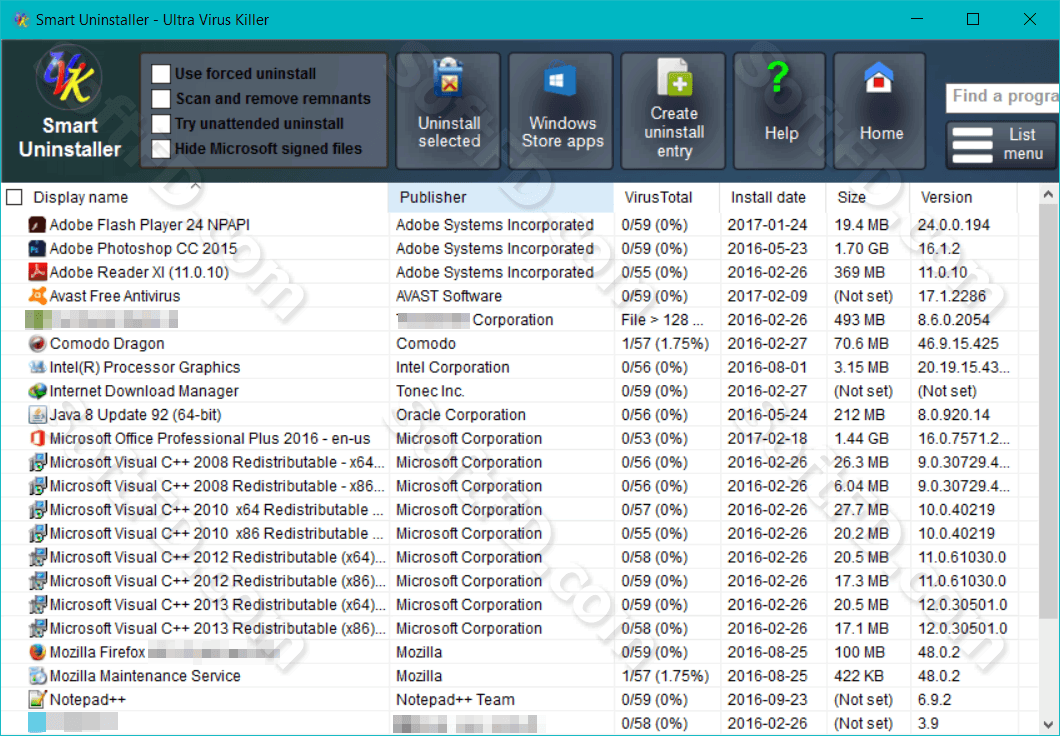The height and width of the screenshot is (736, 1060).
Task: Click the Java 8 Update 92 icon
Action: (37, 414)
